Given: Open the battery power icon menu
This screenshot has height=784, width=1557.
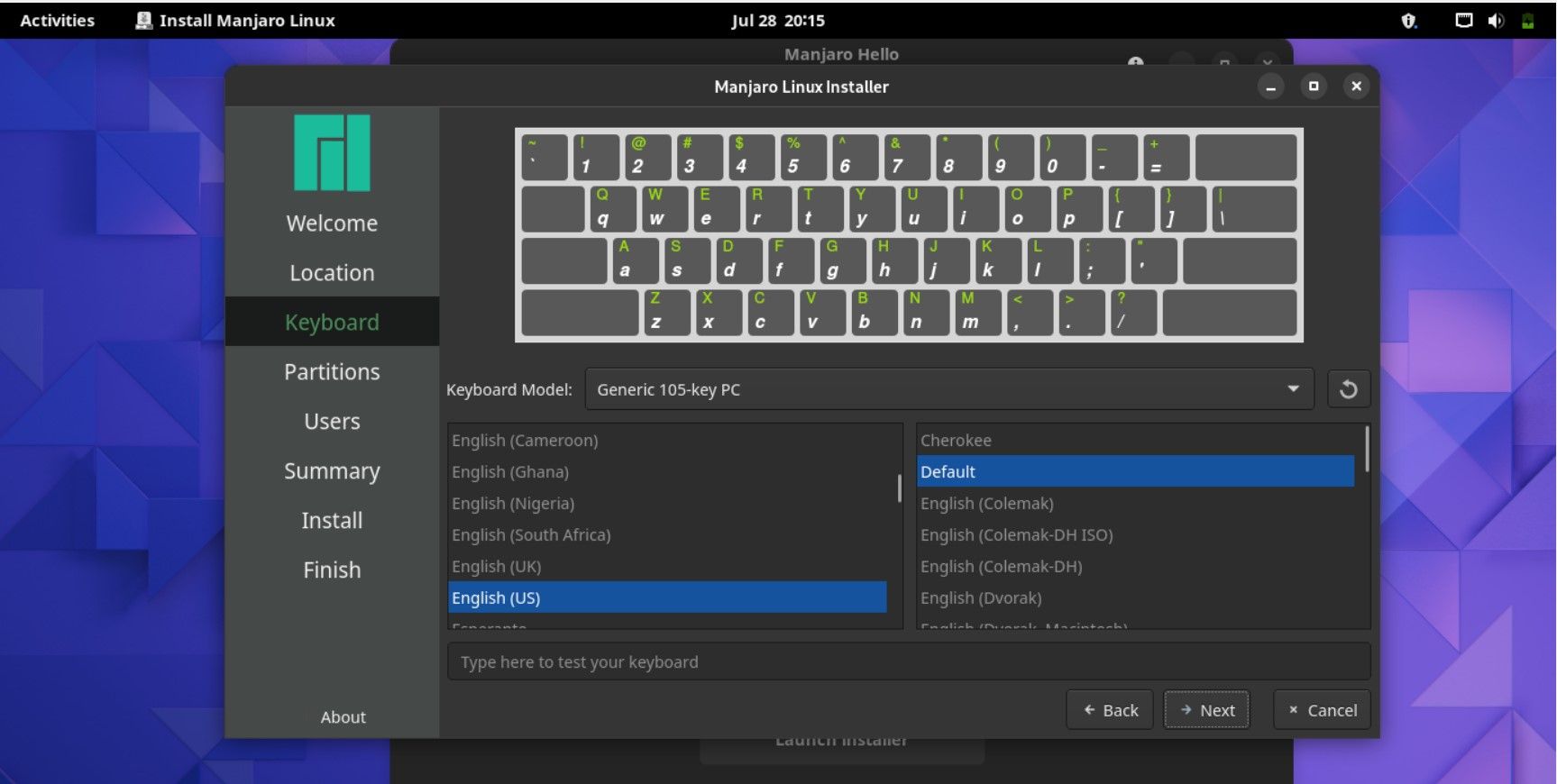Looking at the screenshot, I should pyautogui.click(x=1527, y=20).
